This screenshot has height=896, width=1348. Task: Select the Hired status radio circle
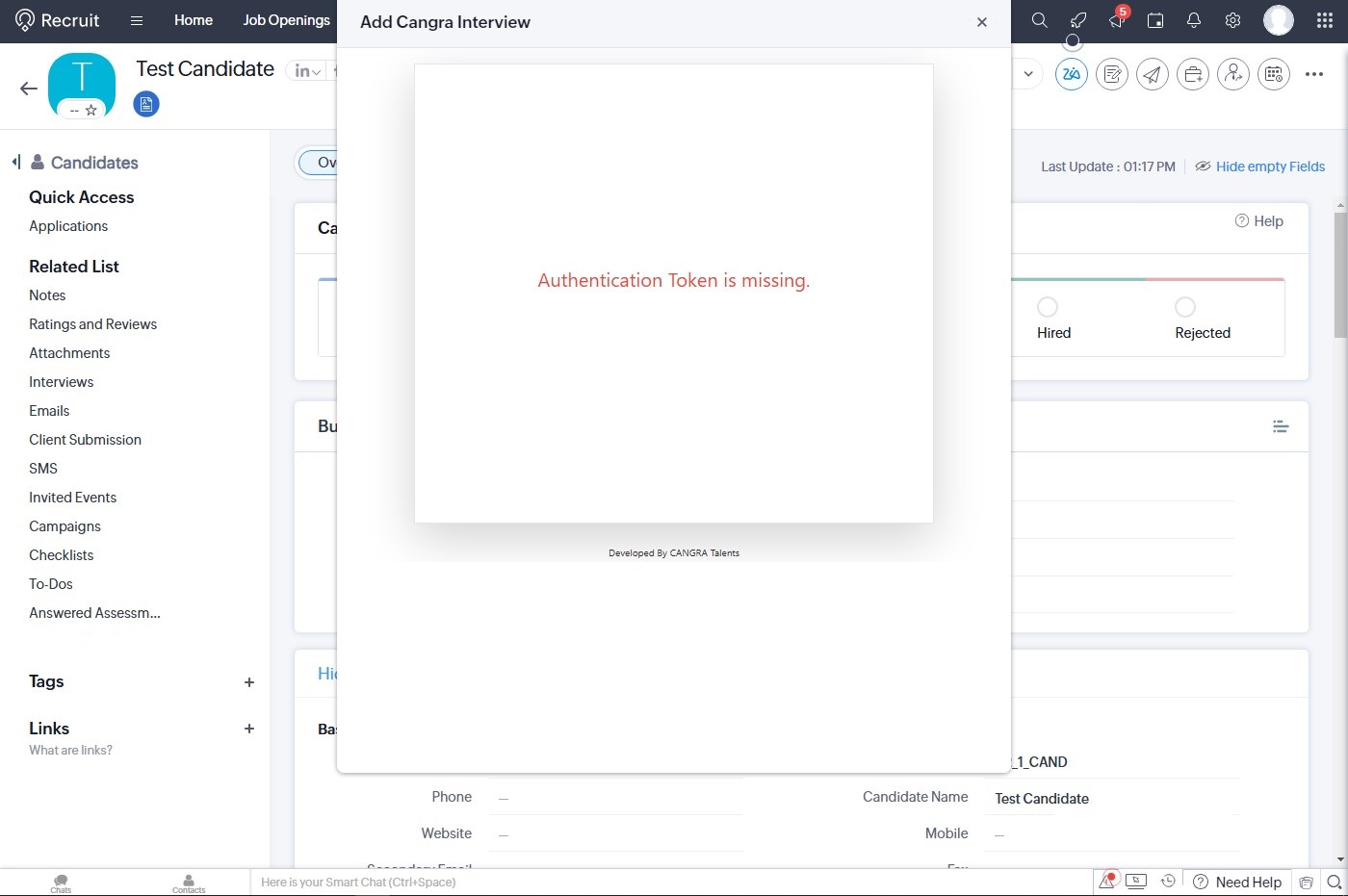click(1048, 307)
